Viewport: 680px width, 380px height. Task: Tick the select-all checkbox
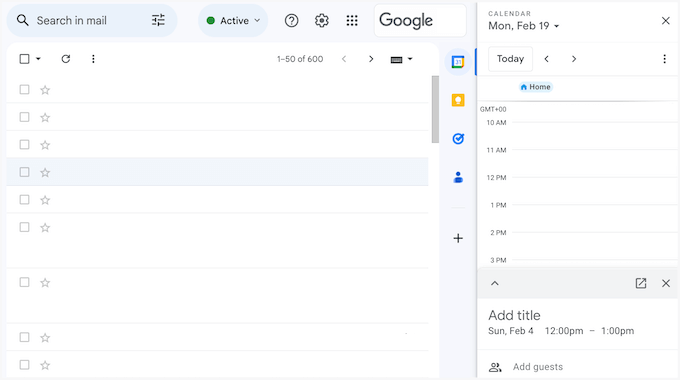pyautogui.click(x=24, y=59)
